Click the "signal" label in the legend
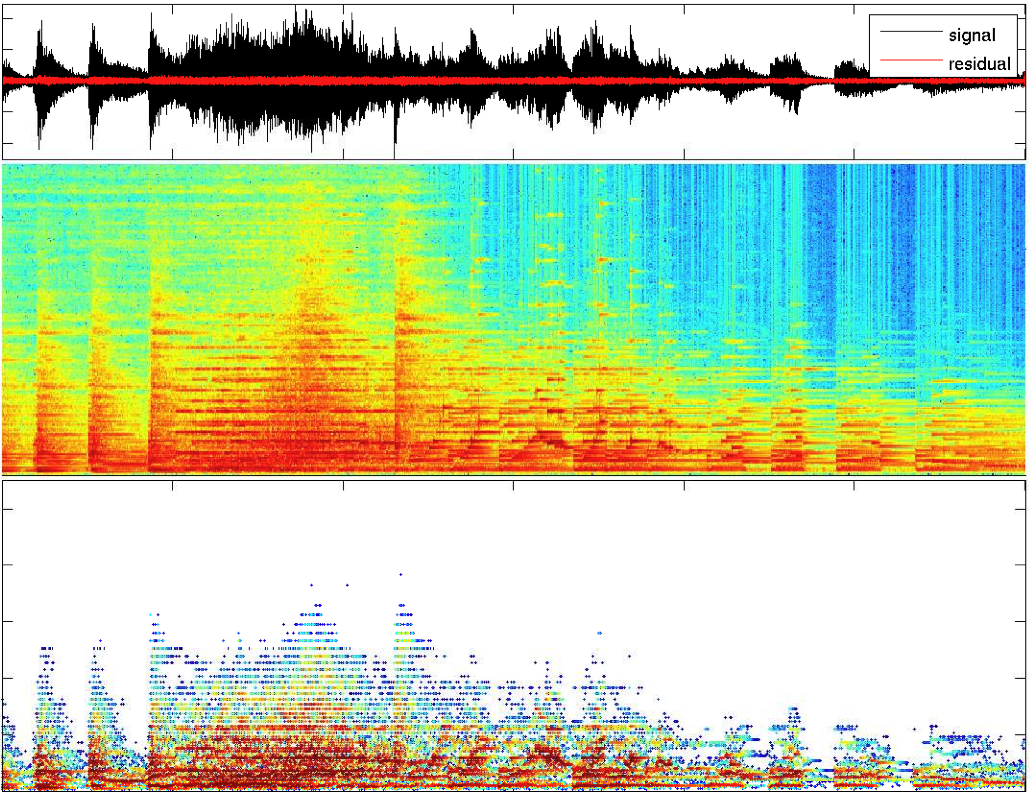The height and width of the screenshot is (795, 1032). click(x=971, y=35)
